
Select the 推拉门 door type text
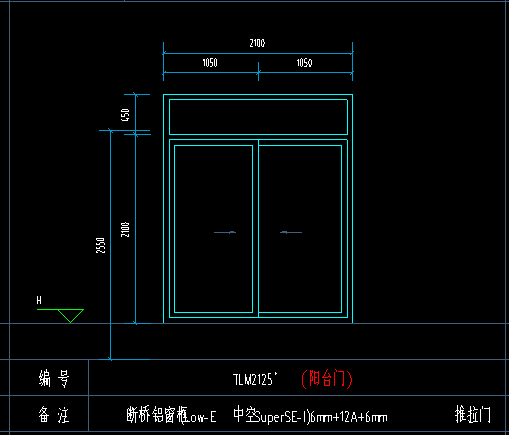[x=473, y=414]
